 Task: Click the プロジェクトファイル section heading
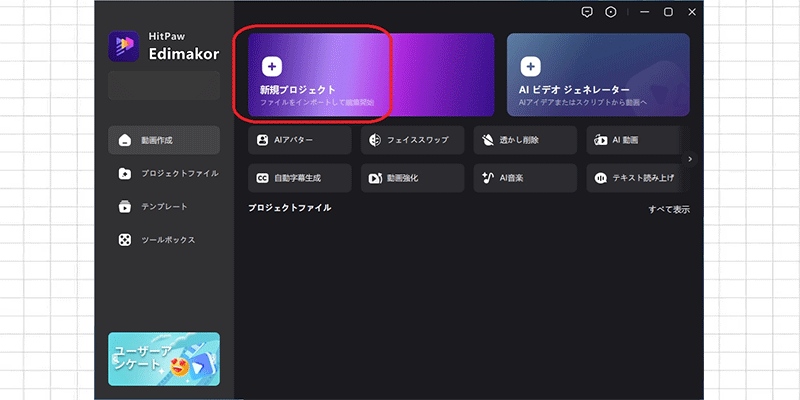point(289,208)
